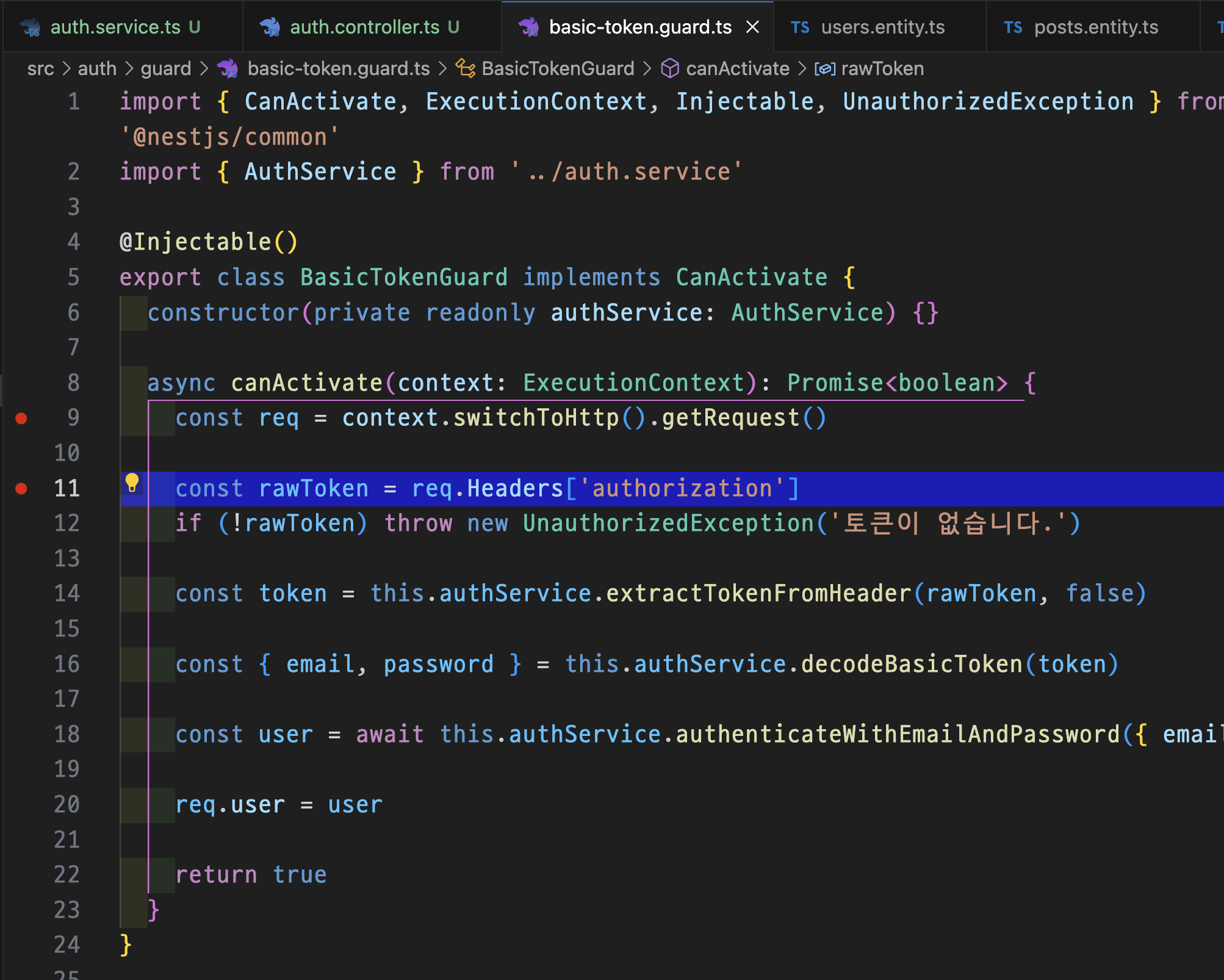Click authenticateWithEmailAndPassword on line 18
This screenshot has height=980, width=1224.
898,735
